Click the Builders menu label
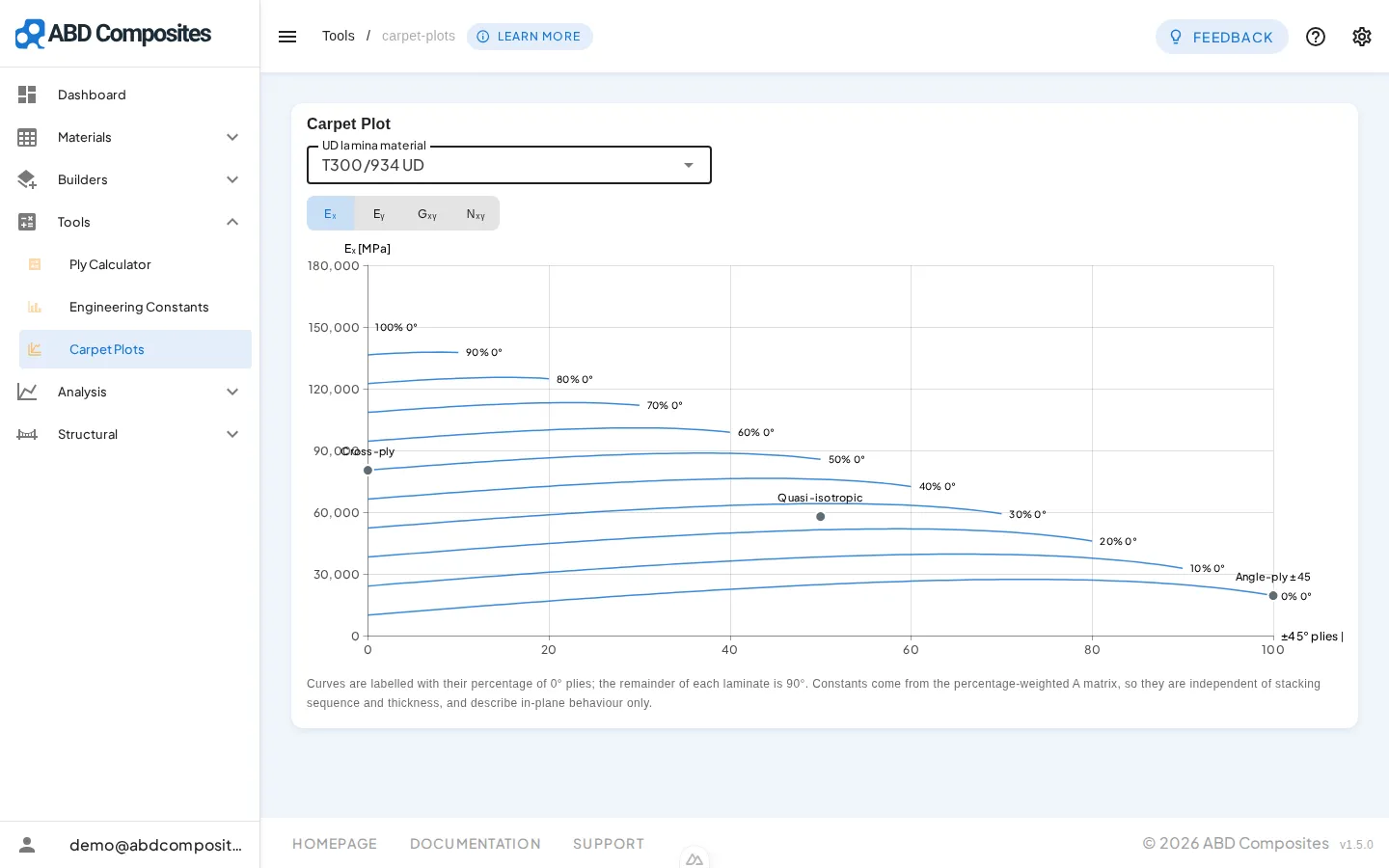 pyautogui.click(x=83, y=179)
